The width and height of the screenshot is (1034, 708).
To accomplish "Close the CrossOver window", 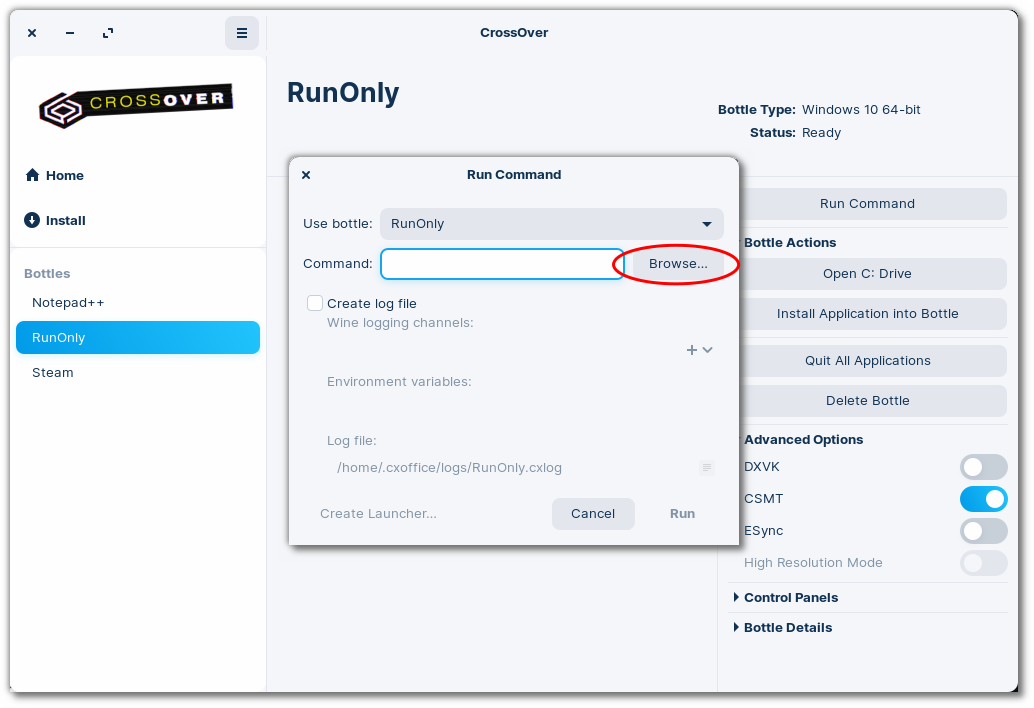I will coord(32,33).
